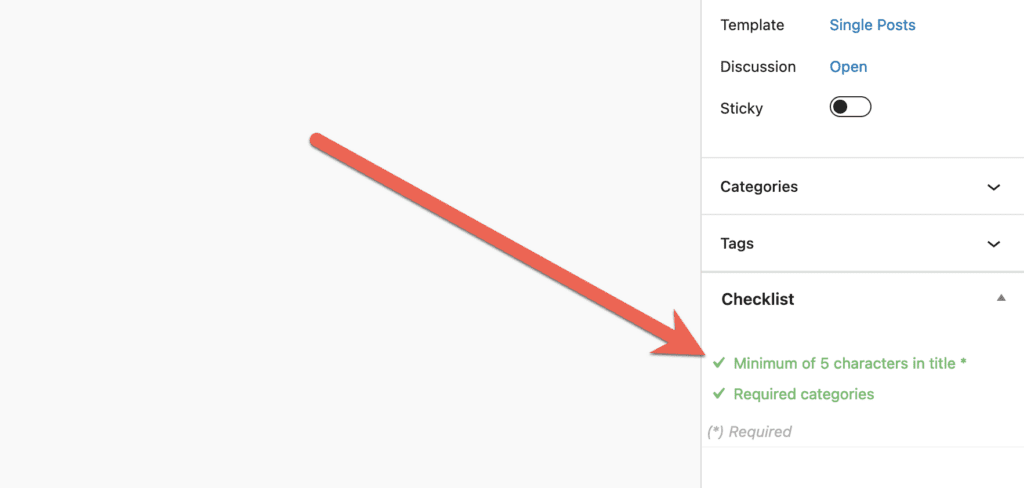
Task: Click the (*) Required footnote
Action: tap(749, 432)
